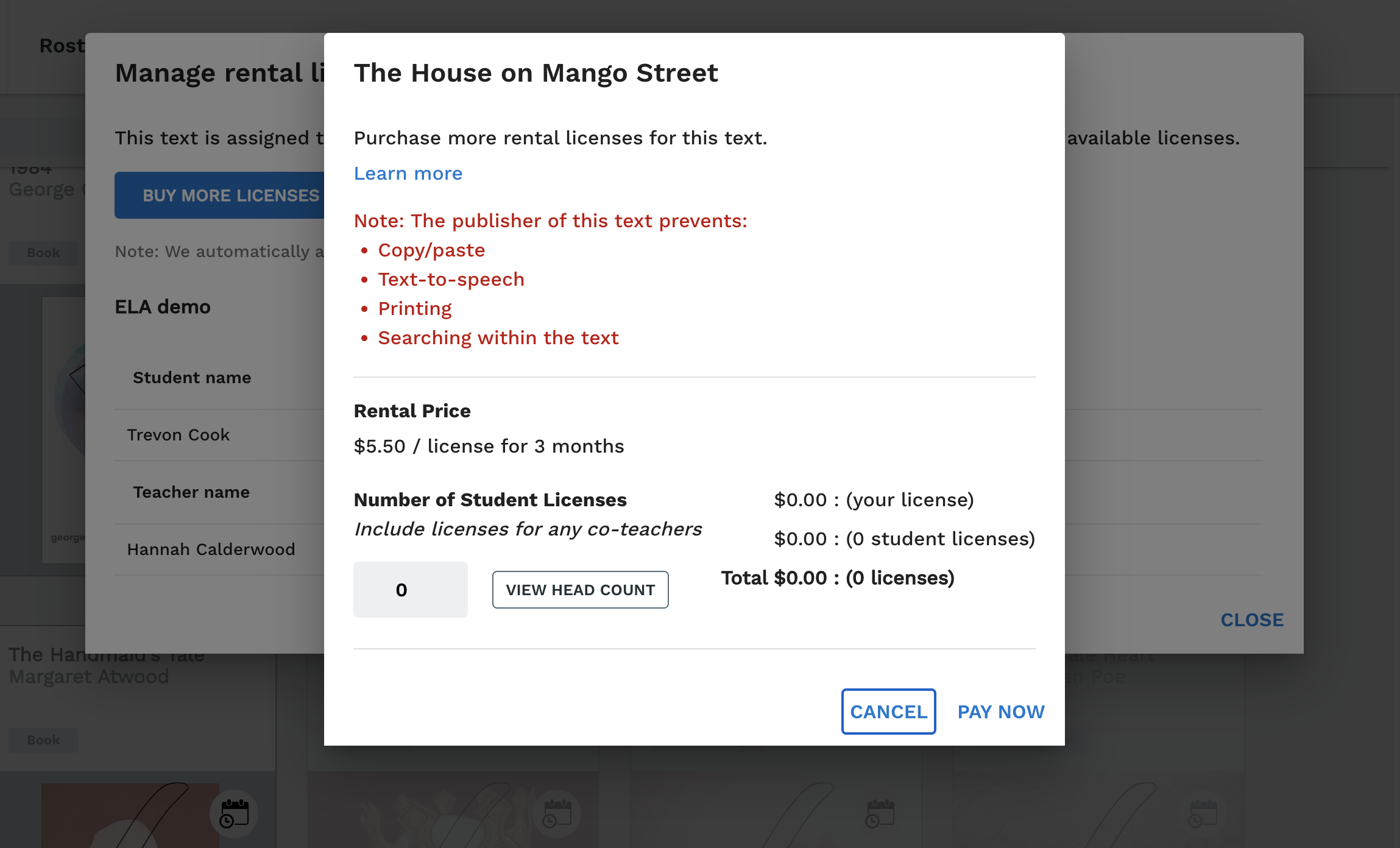
Task: Click the Teacher name column header
Action: (191, 492)
